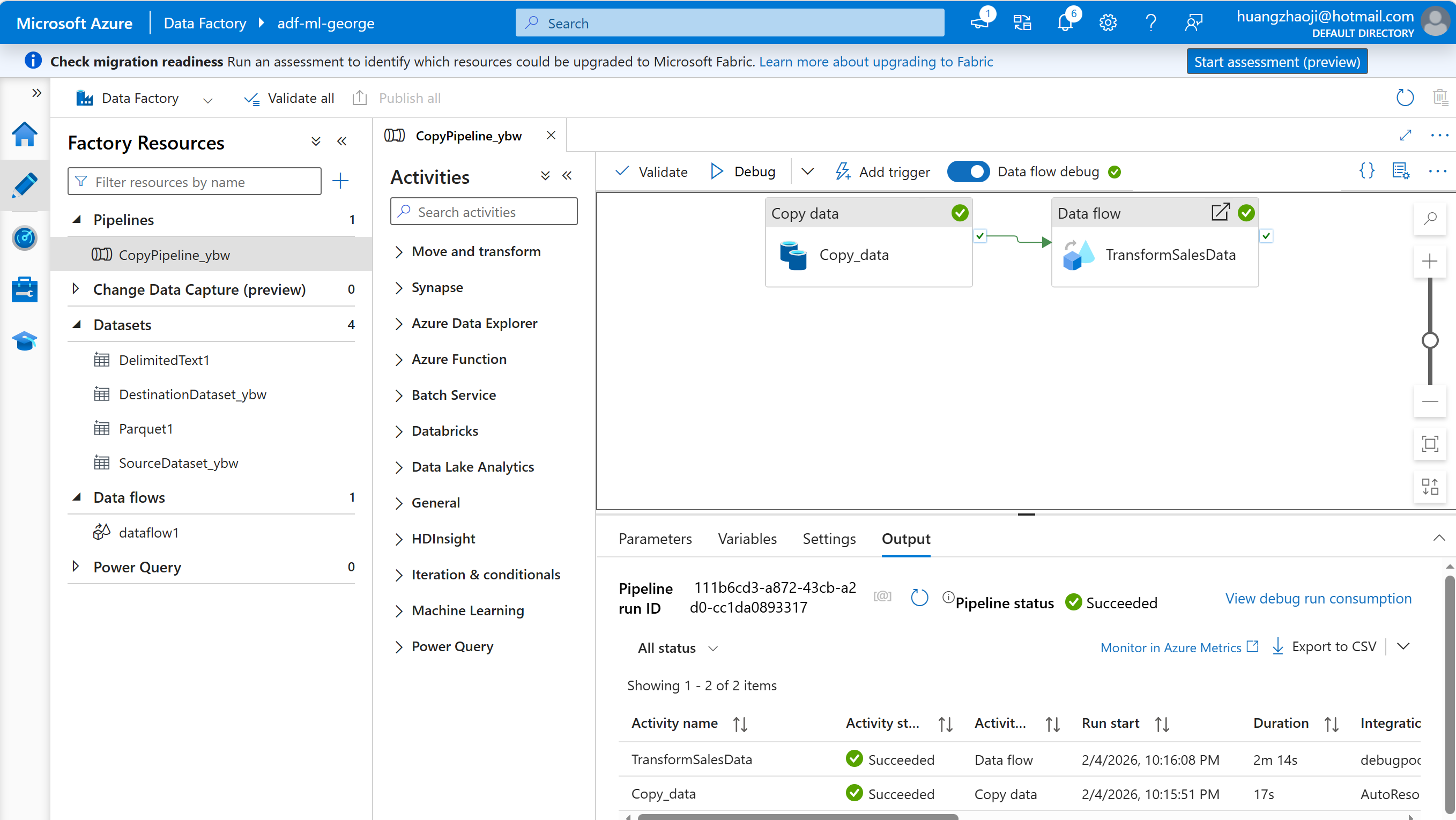Open View debug run consumption link
The width and height of the screenshot is (1456, 820).
click(1318, 599)
